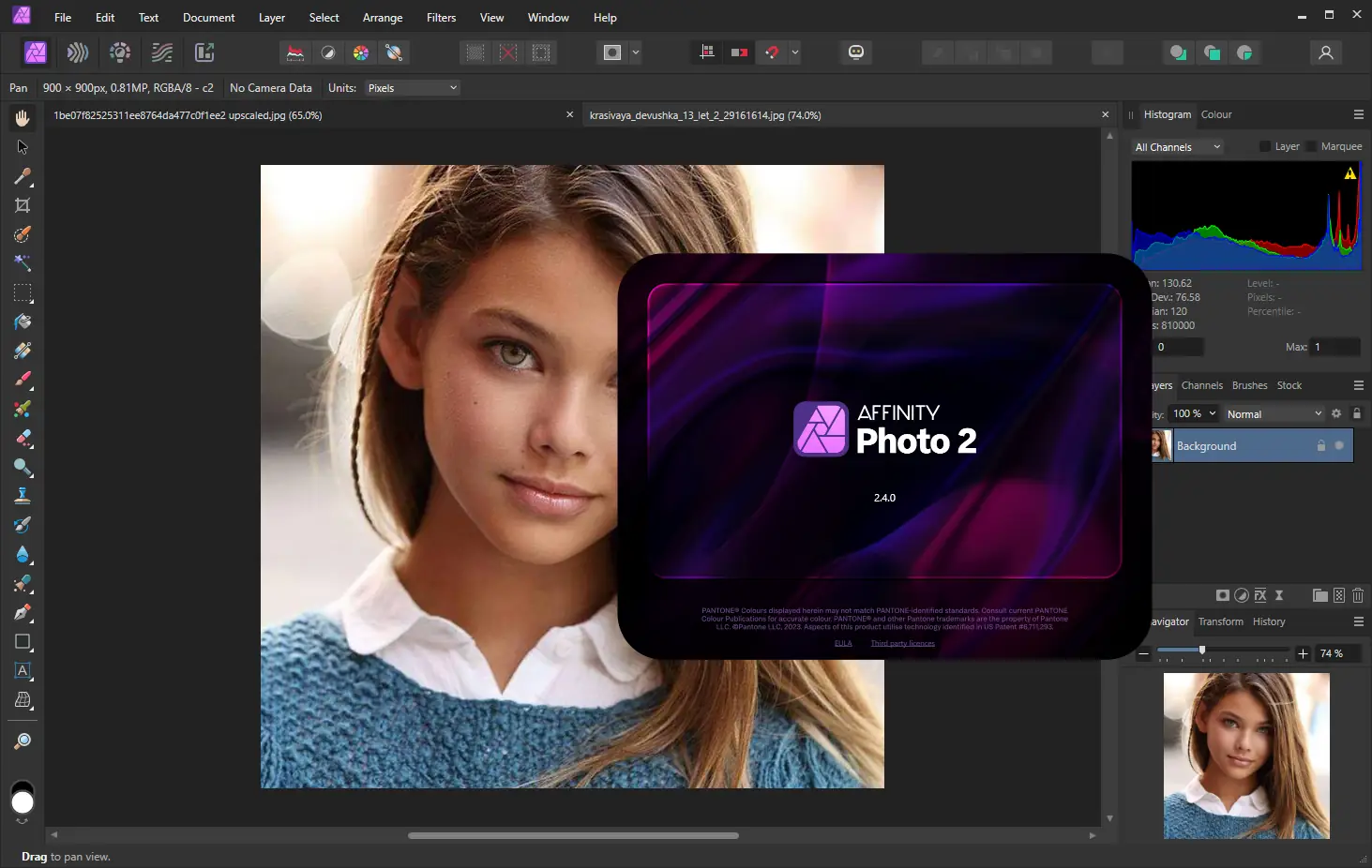Open the EULA link on the splash screen

pyautogui.click(x=843, y=643)
